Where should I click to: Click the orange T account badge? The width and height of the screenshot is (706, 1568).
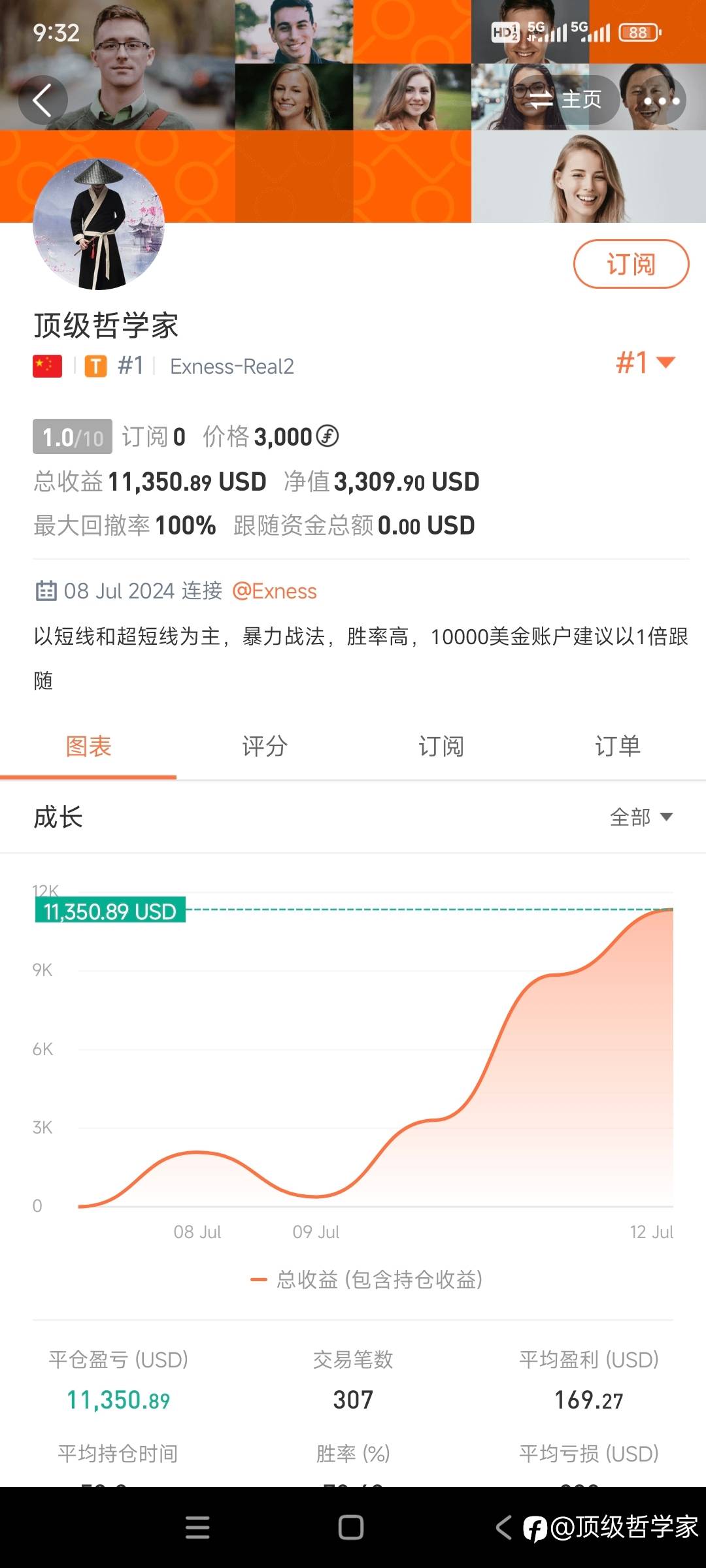coord(95,367)
